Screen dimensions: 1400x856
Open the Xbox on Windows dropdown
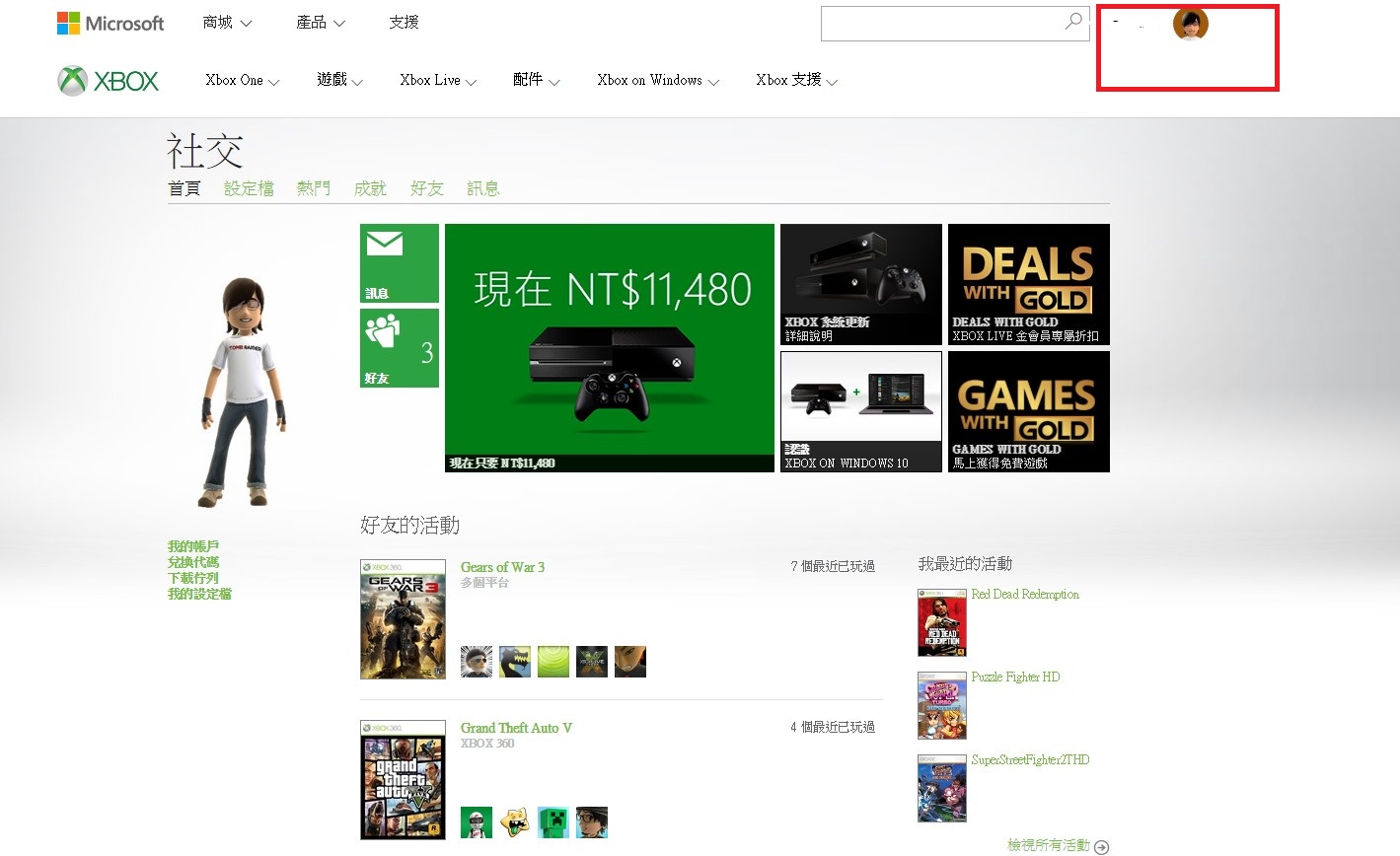coord(658,81)
